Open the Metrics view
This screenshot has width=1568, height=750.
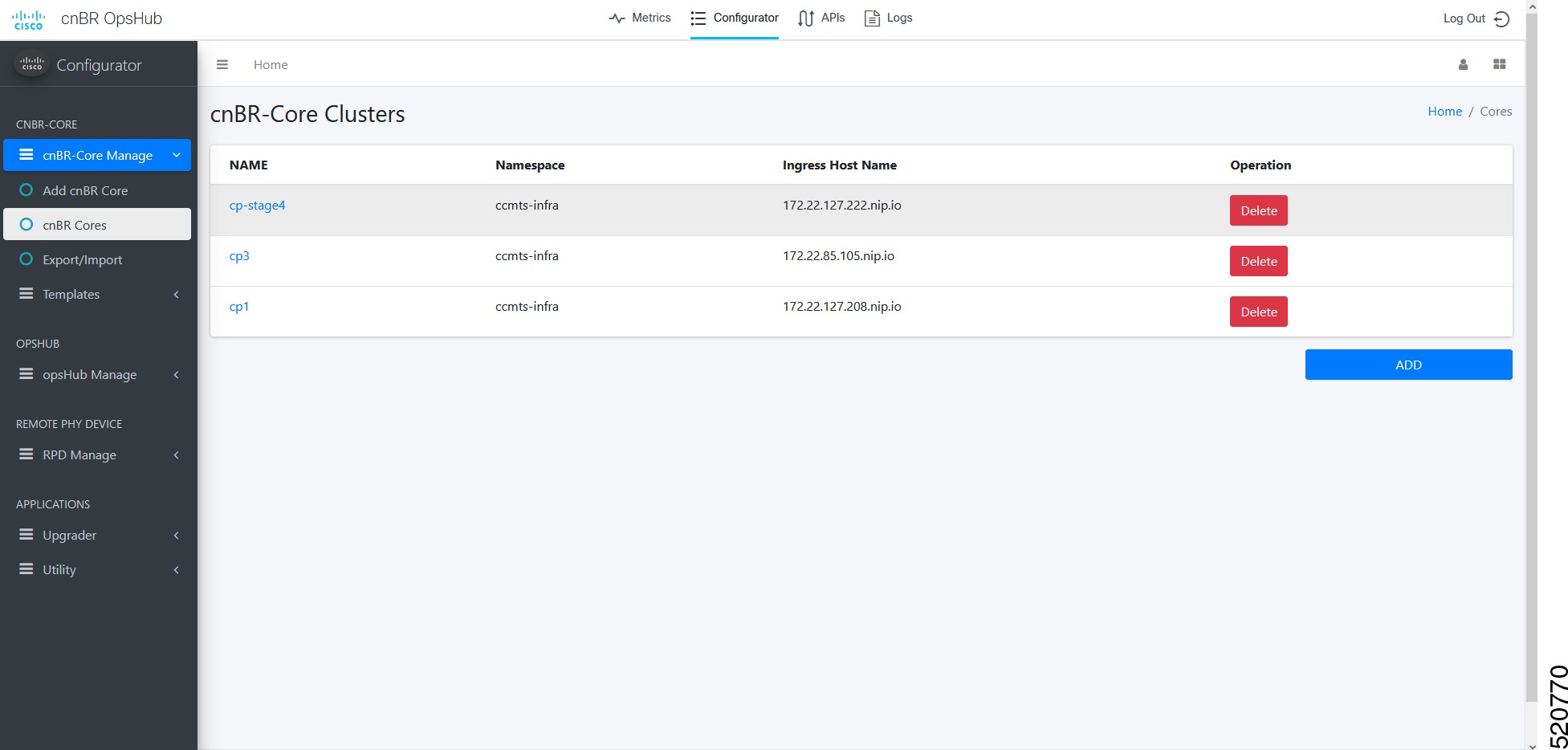(640, 18)
